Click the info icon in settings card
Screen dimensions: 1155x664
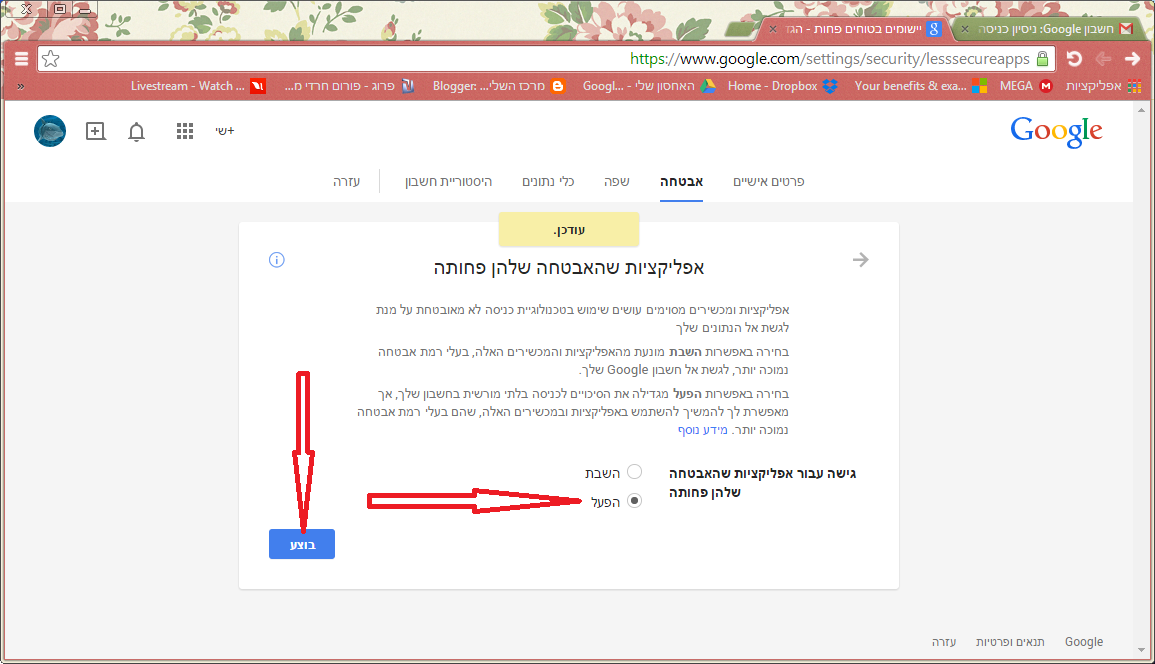pyautogui.click(x=277, y=259)
